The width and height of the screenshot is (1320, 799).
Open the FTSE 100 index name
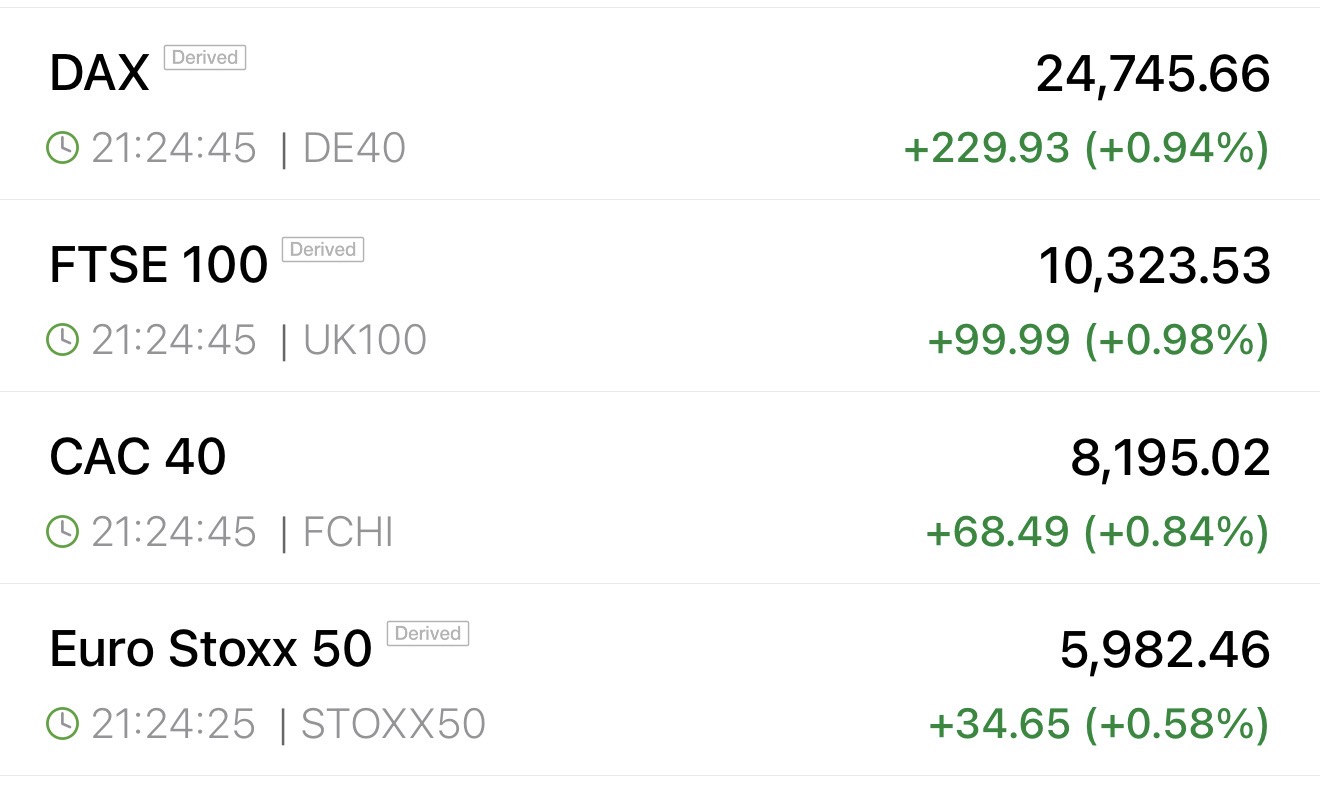click(x=159, y=266)
